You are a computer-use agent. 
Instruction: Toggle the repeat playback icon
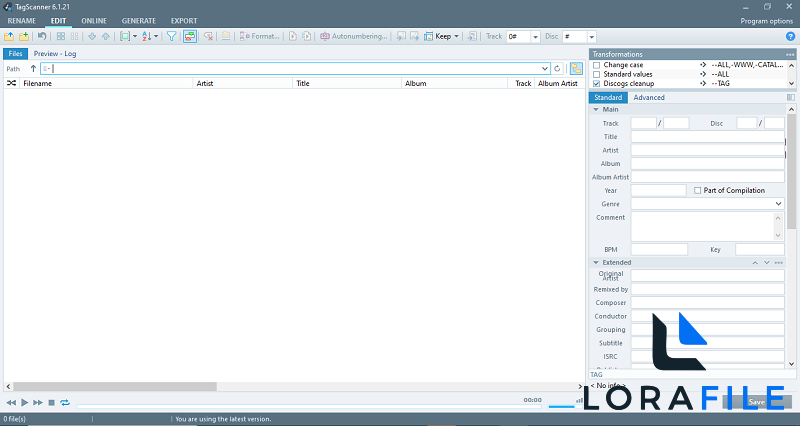click(65, 403)
